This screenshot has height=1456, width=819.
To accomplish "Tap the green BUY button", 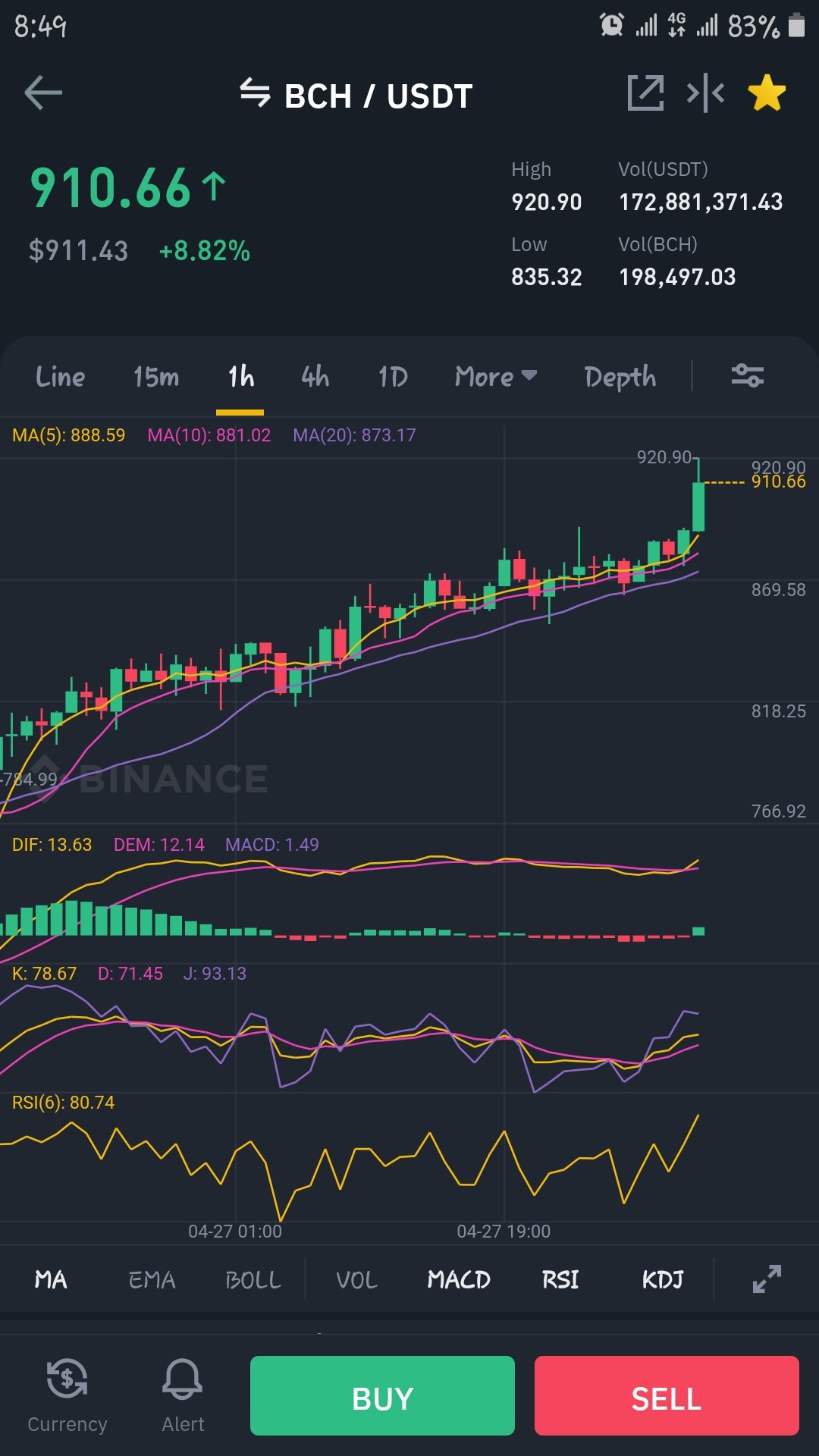I will tap(382, 1395).
